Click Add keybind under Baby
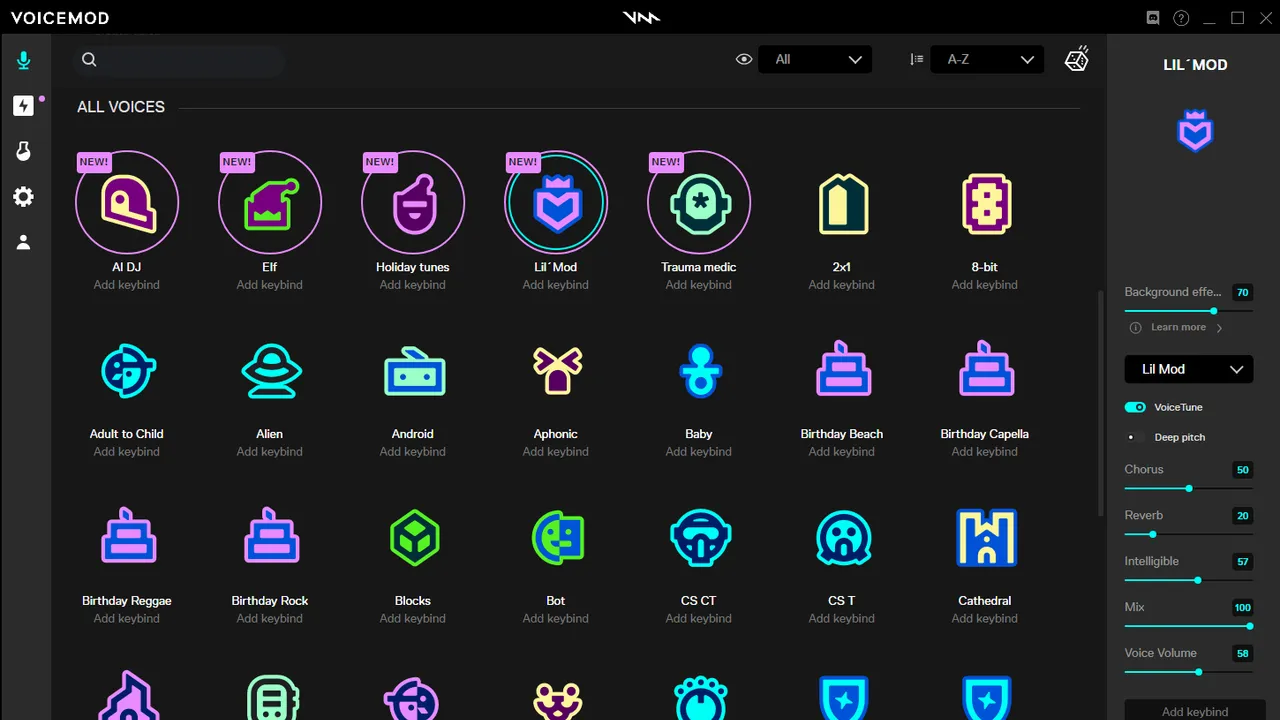Viewport: 1280px width, 720px height. 699,452
